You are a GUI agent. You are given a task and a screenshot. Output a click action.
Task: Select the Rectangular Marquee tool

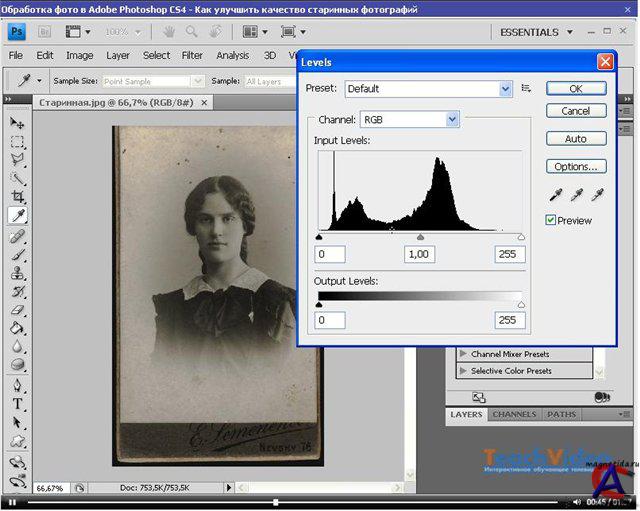pyautogui.click(x=17, y=141)
